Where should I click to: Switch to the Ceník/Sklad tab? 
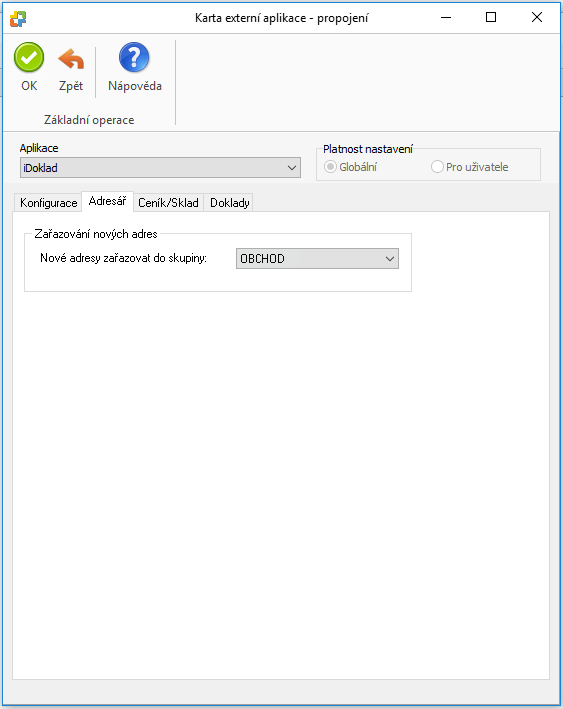point(168,203)
